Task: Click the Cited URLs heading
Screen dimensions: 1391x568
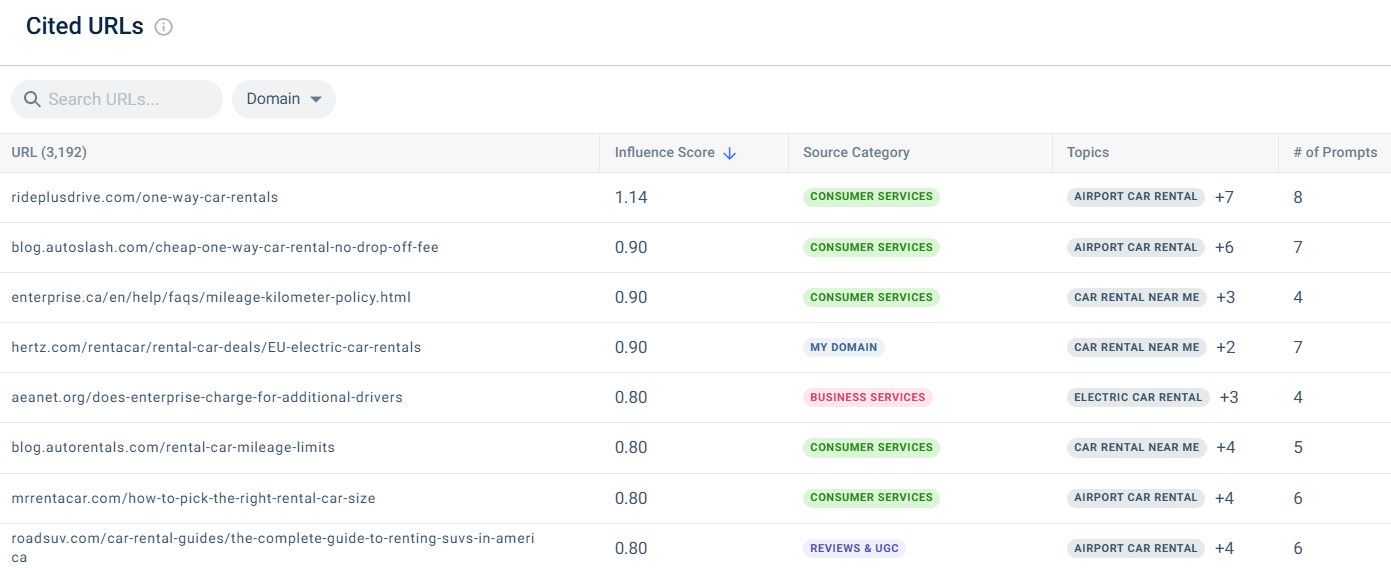Action: pos(85,27)
